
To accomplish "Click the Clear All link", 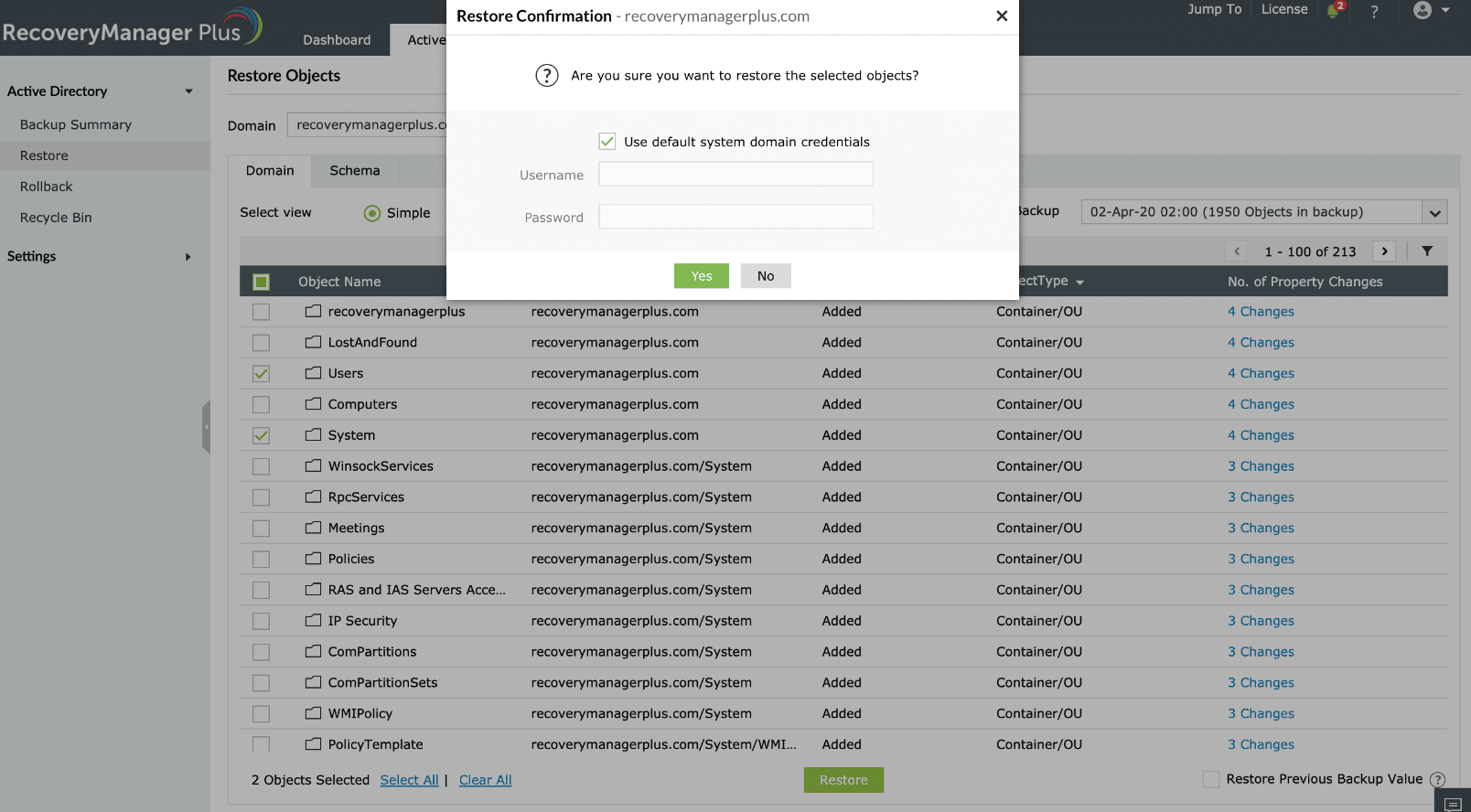I will pos(486,780).
